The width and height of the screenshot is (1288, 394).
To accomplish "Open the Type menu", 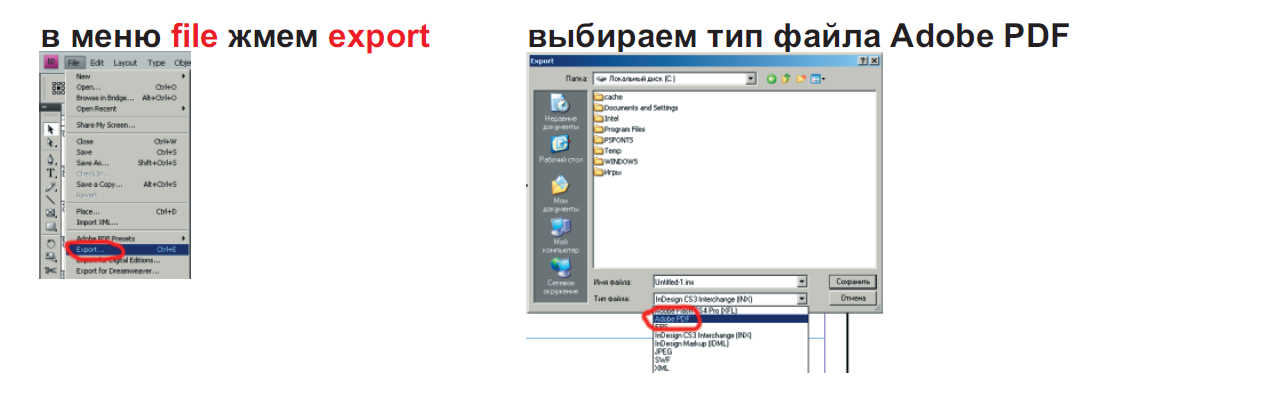I will (156, 62).
